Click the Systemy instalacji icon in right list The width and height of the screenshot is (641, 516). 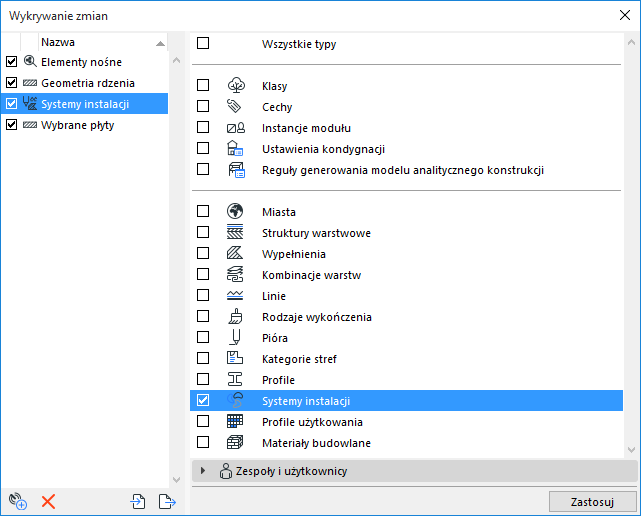(x=235, y=400)
